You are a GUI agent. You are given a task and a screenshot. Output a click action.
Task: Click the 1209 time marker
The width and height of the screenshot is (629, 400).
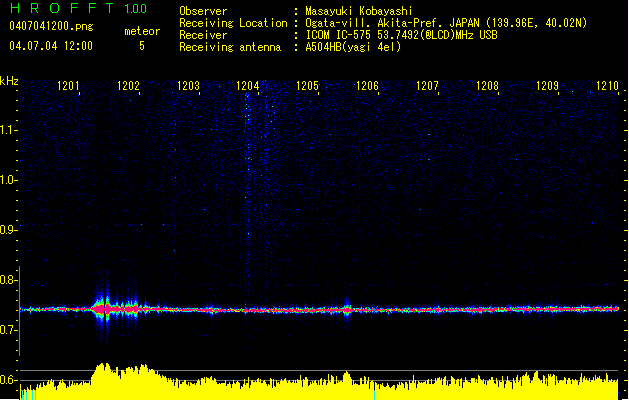(547, 86)
